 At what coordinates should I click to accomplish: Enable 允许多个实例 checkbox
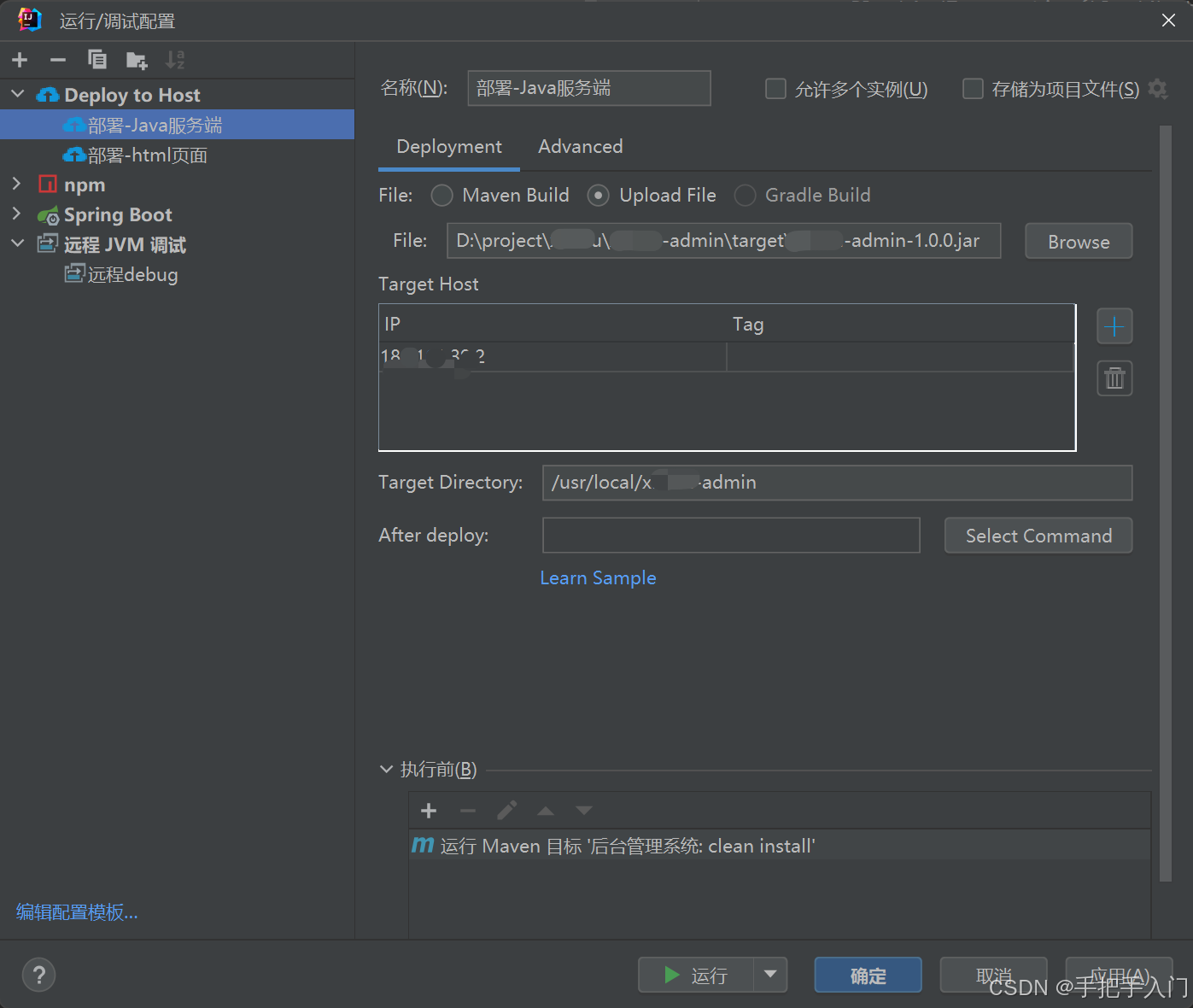click(775, 88)
